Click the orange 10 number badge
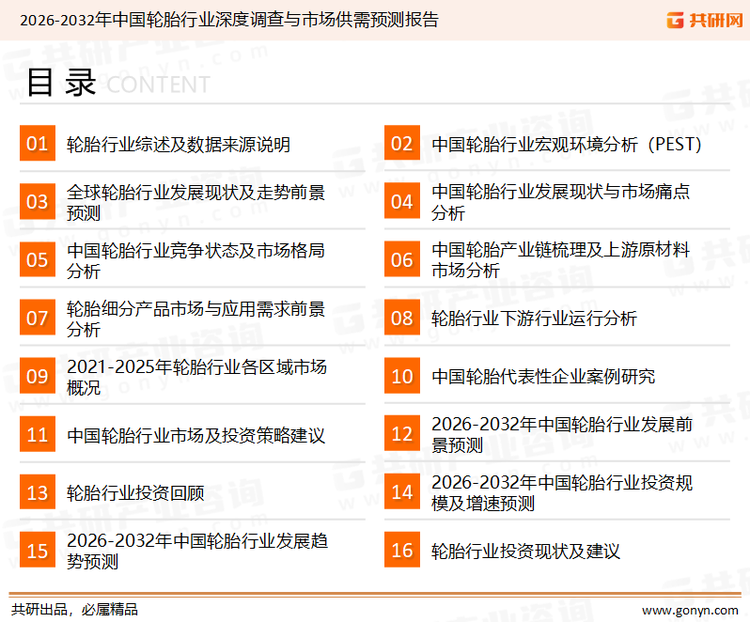The height and width of the screenshot is (622, 750). tap(402, 376)
